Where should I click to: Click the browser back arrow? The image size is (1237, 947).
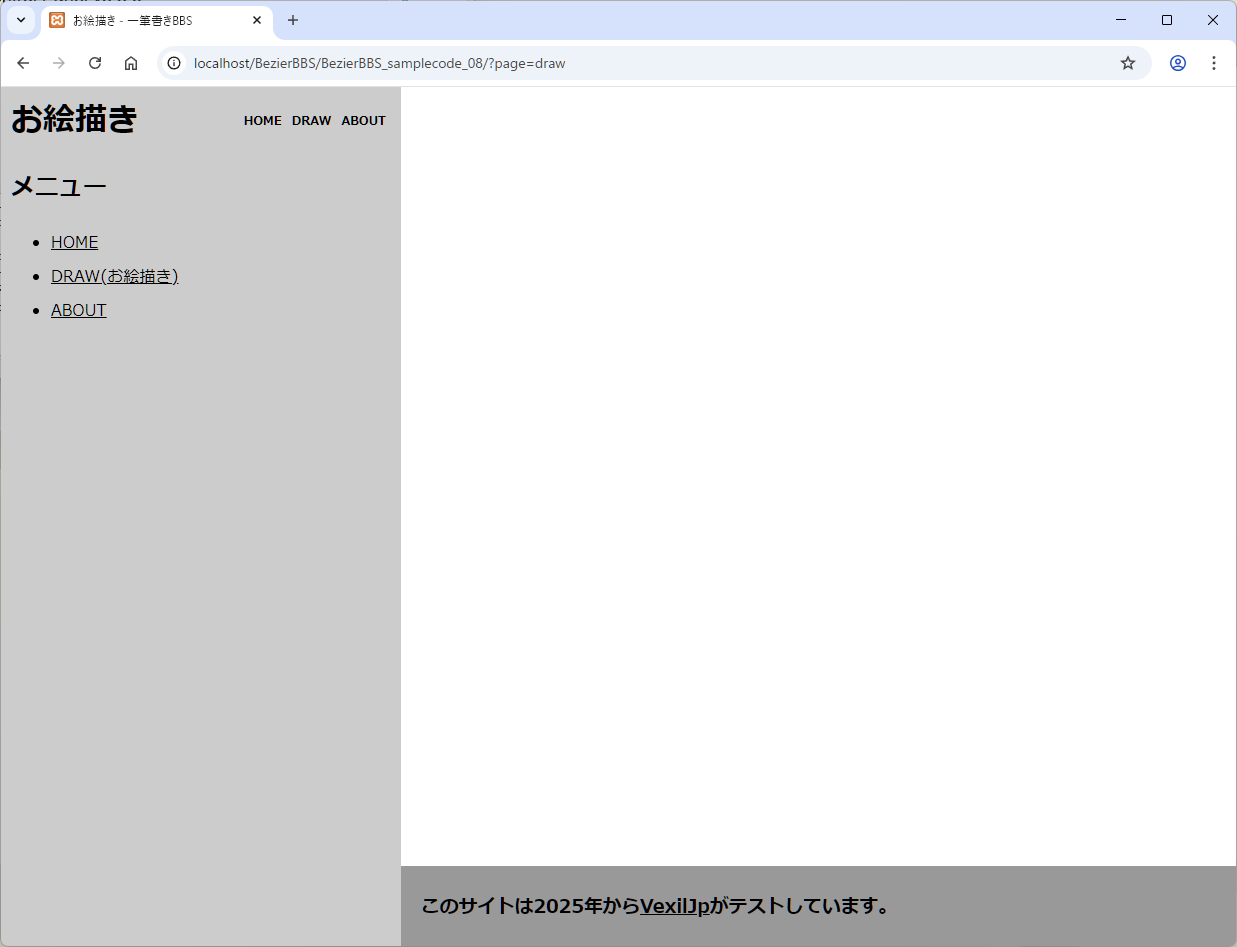click(x=23, y=63)
